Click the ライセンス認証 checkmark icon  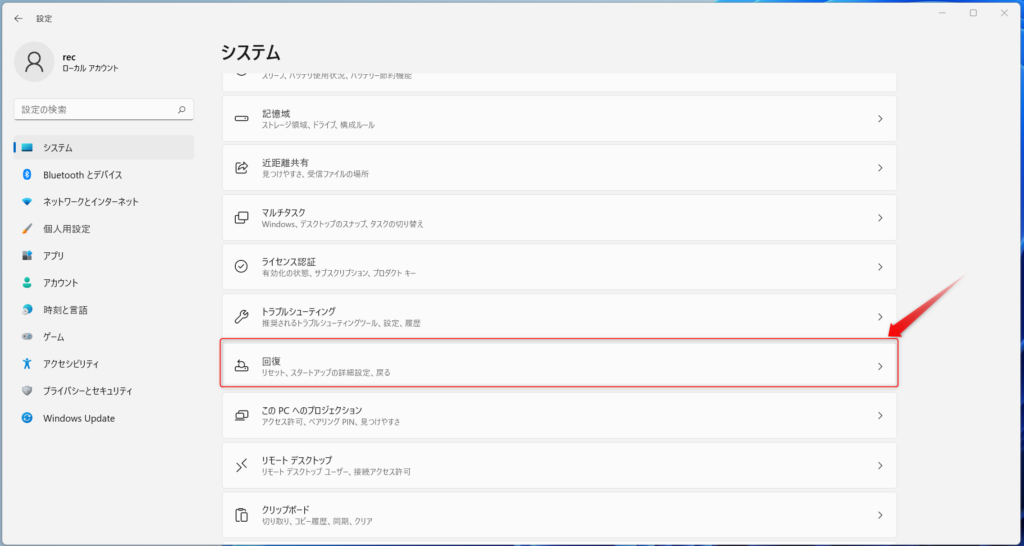(x=242, y=266)
